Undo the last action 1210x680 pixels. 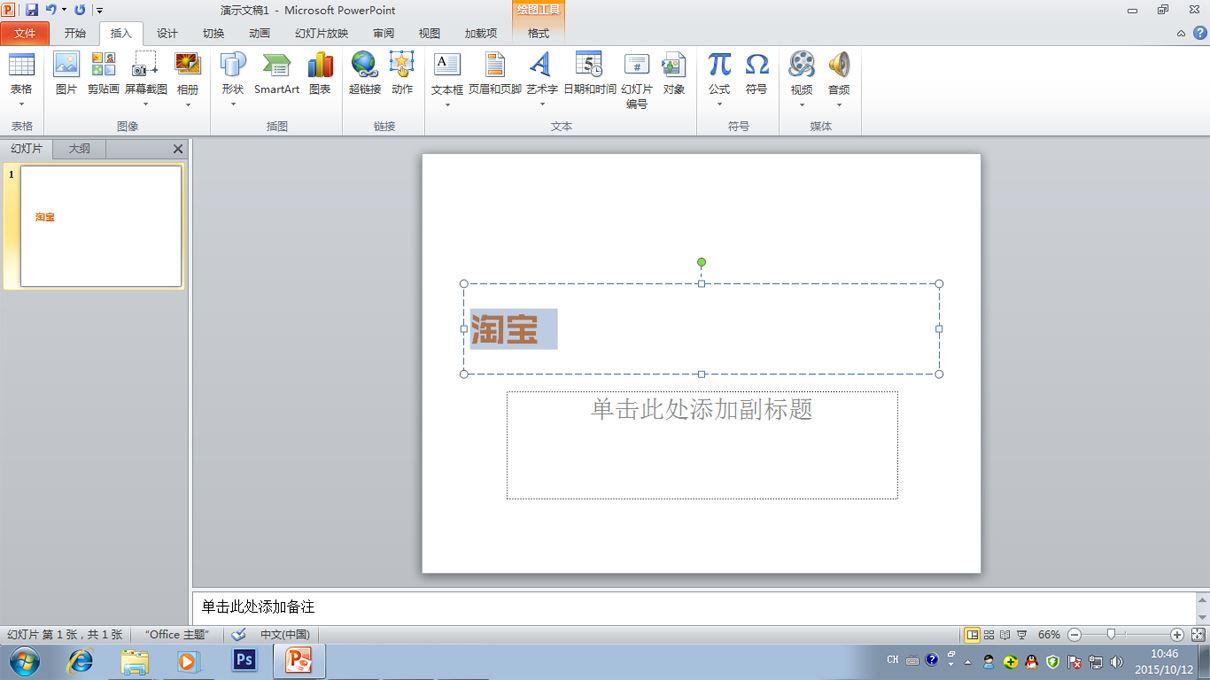(50, 10)
